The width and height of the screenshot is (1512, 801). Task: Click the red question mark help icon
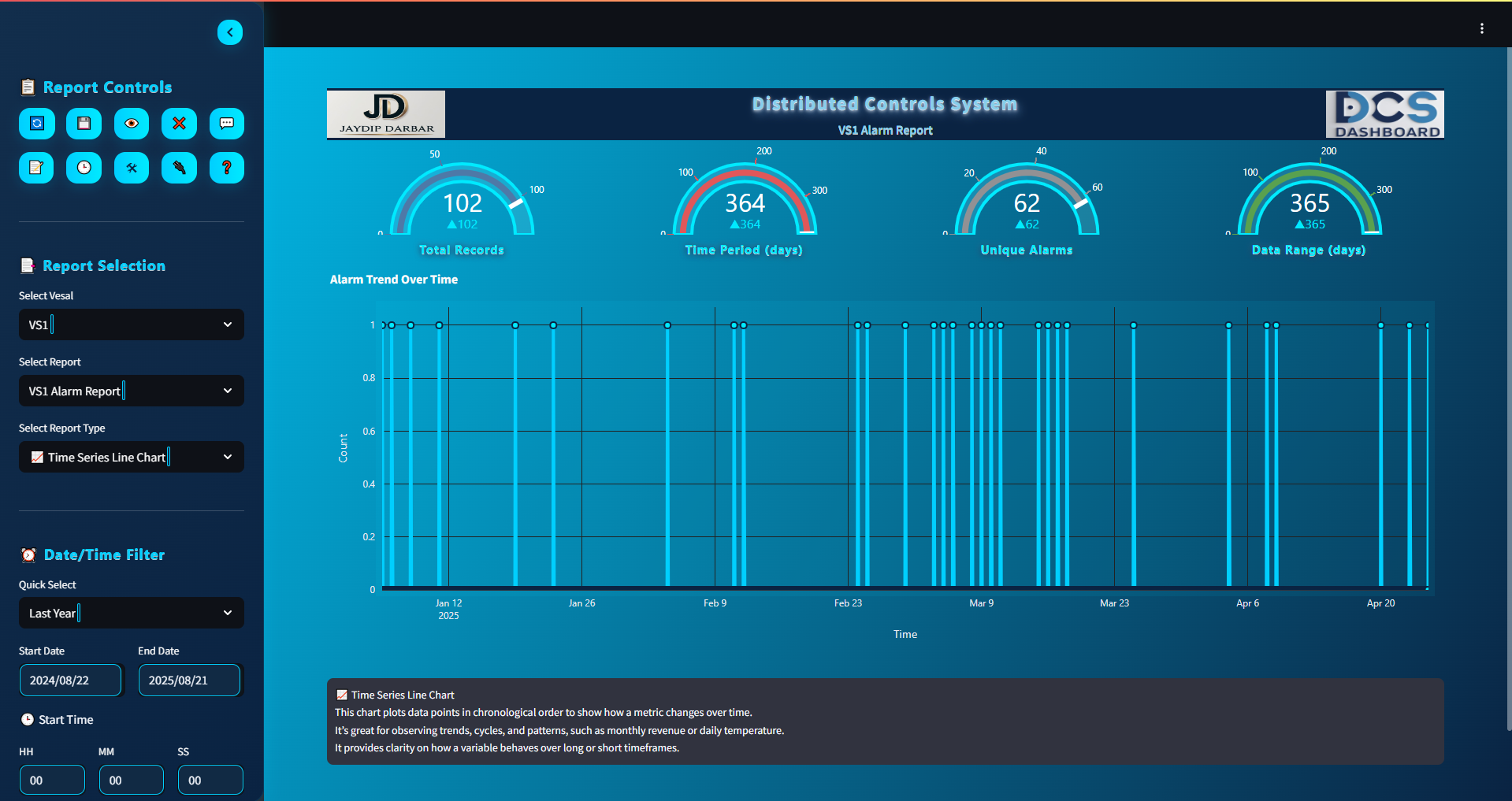[227, 168]
